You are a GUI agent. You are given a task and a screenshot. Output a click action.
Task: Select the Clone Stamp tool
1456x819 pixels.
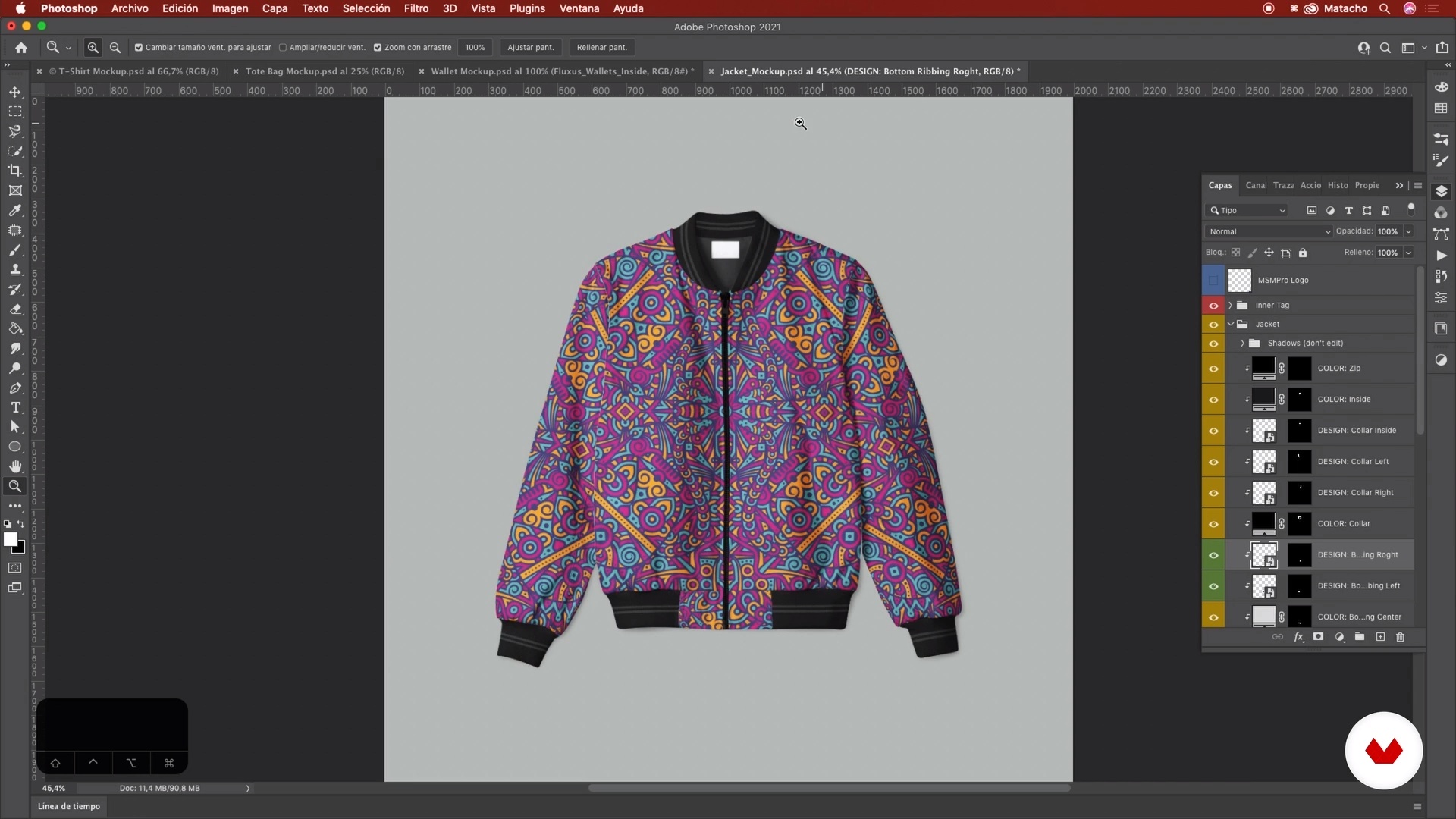click(x=15, y=269)
